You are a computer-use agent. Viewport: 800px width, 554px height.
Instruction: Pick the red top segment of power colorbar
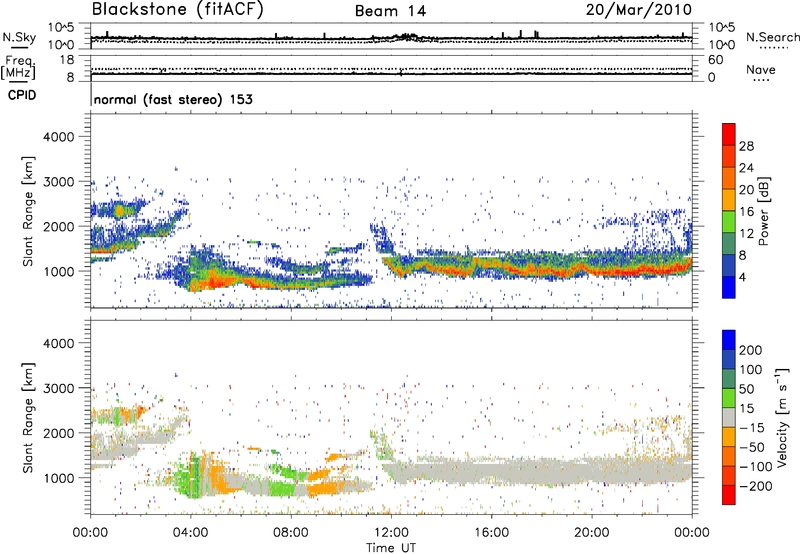(729, 135)
